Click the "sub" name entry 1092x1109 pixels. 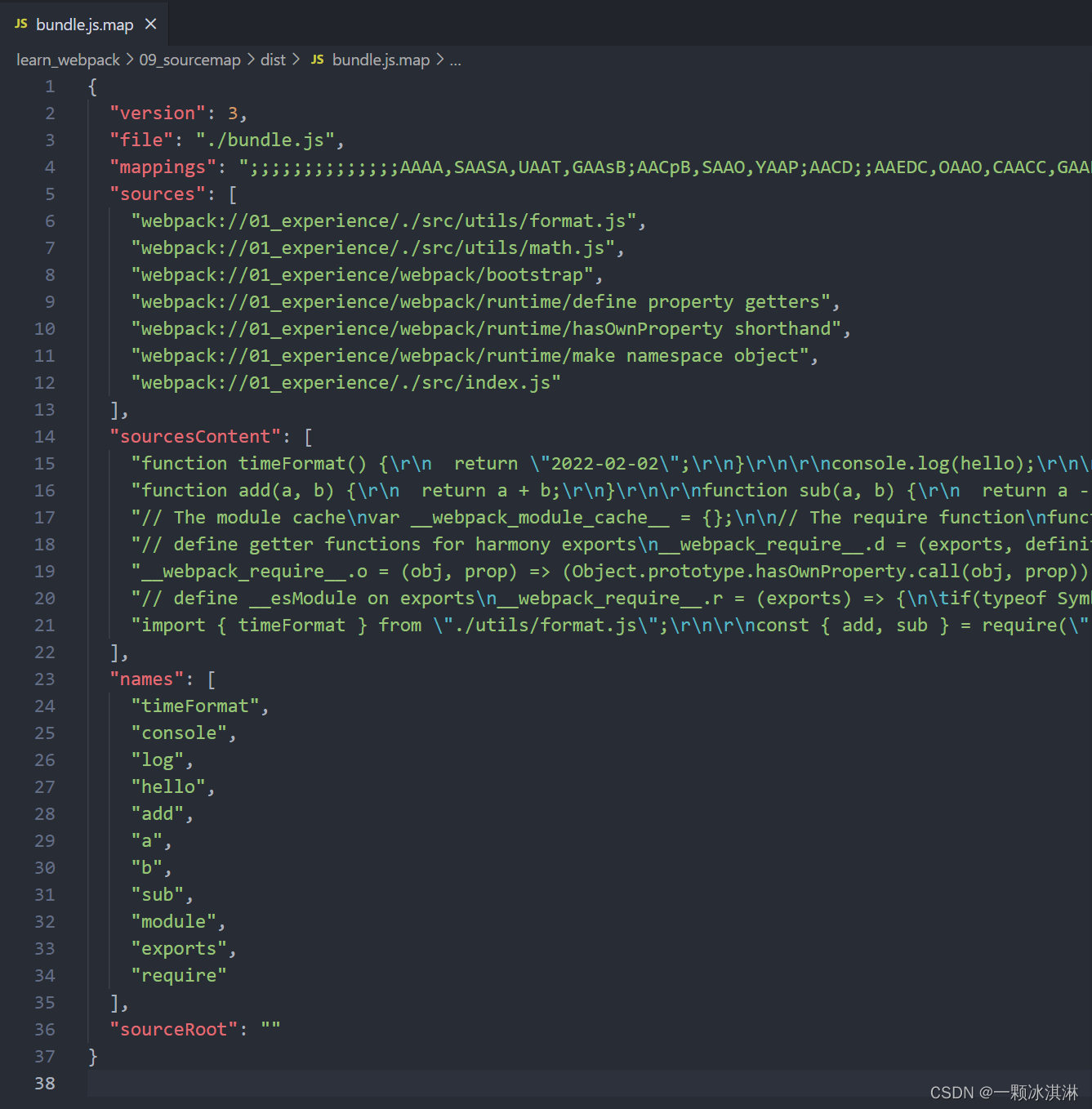158,895
